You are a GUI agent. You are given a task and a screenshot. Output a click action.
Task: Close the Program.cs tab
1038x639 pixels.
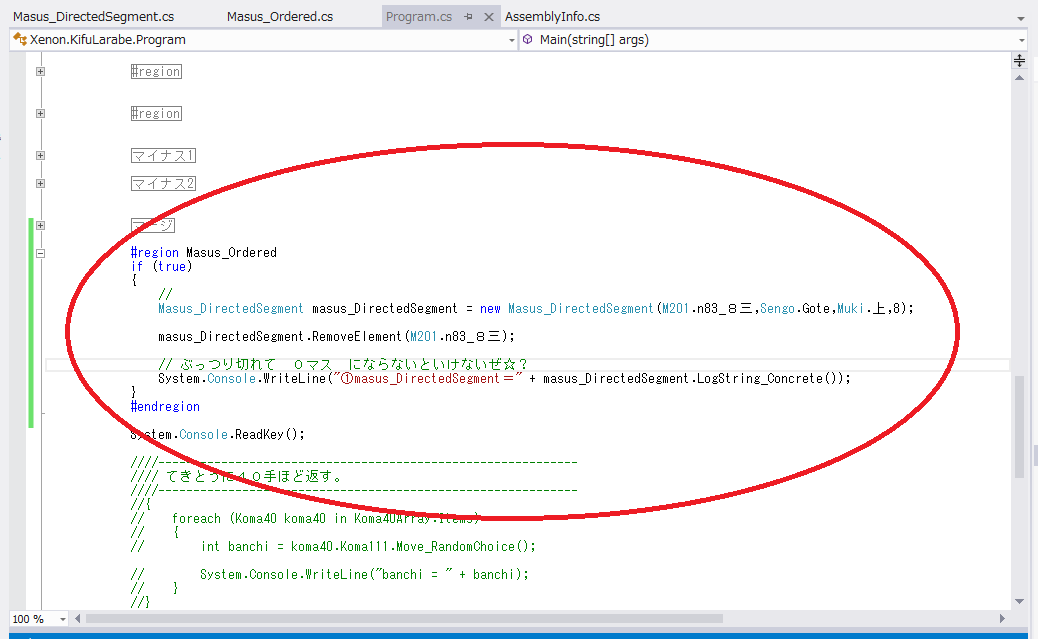489,17
